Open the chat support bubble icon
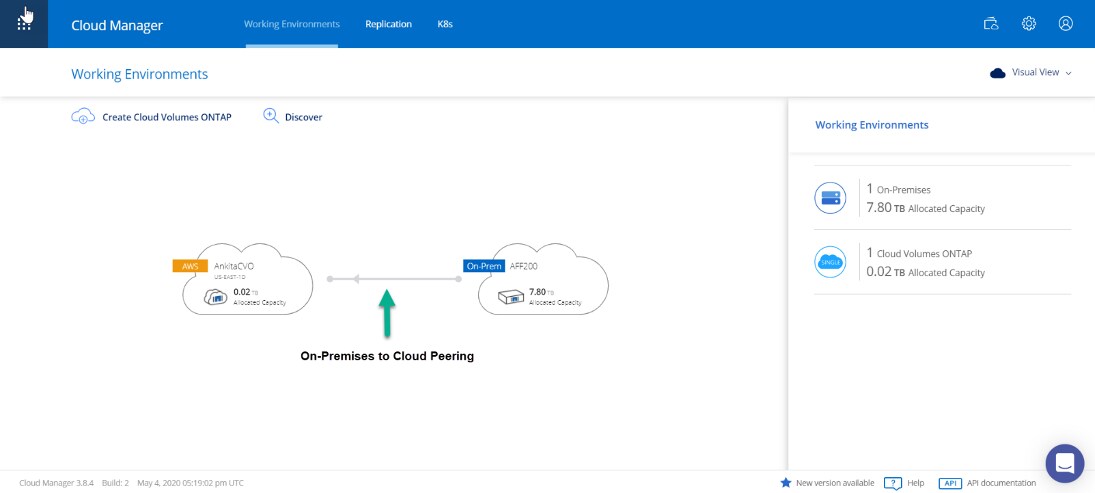 pyautogui.click(x=1064, y=464)
